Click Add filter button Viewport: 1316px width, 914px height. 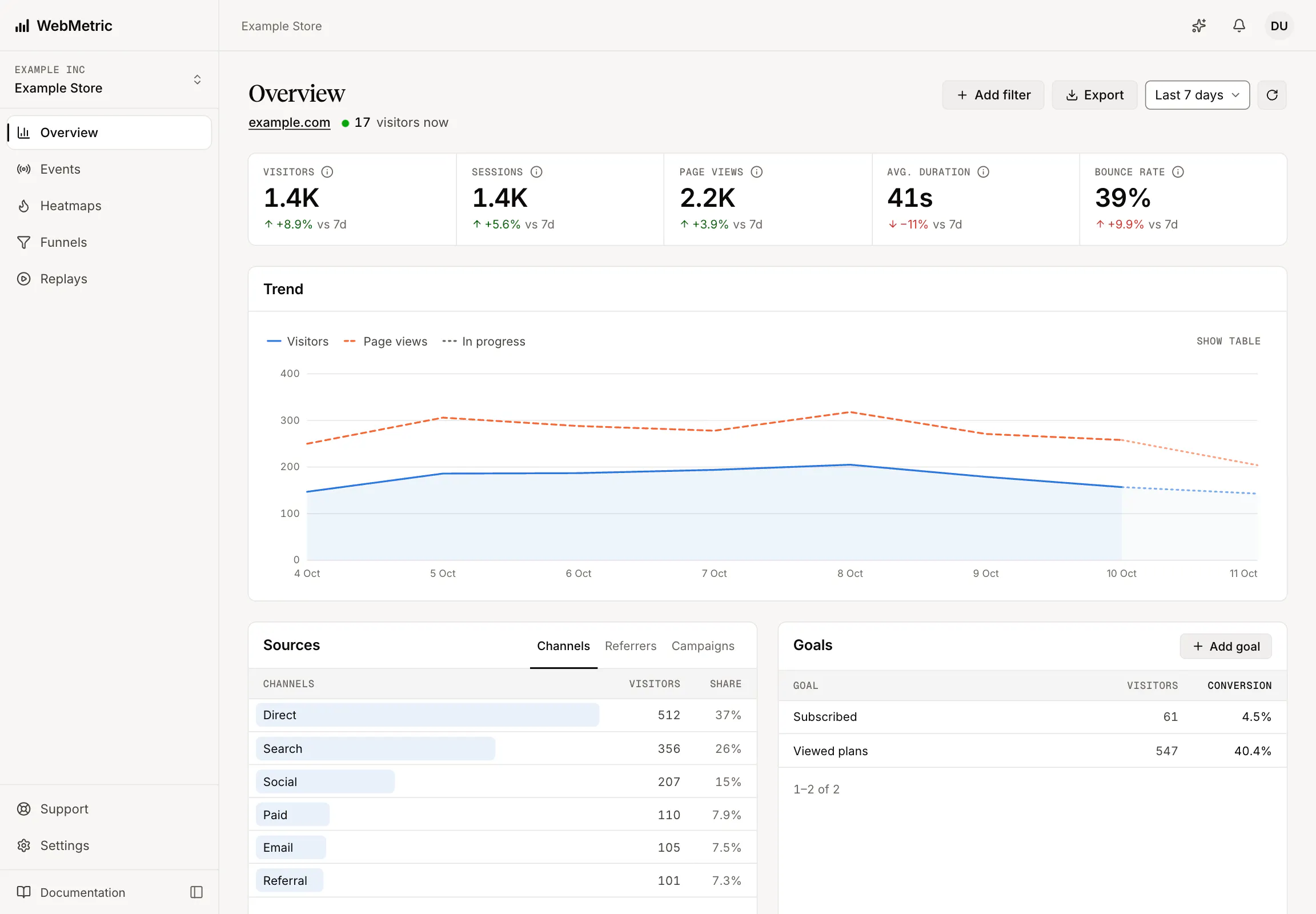point(993,95)
